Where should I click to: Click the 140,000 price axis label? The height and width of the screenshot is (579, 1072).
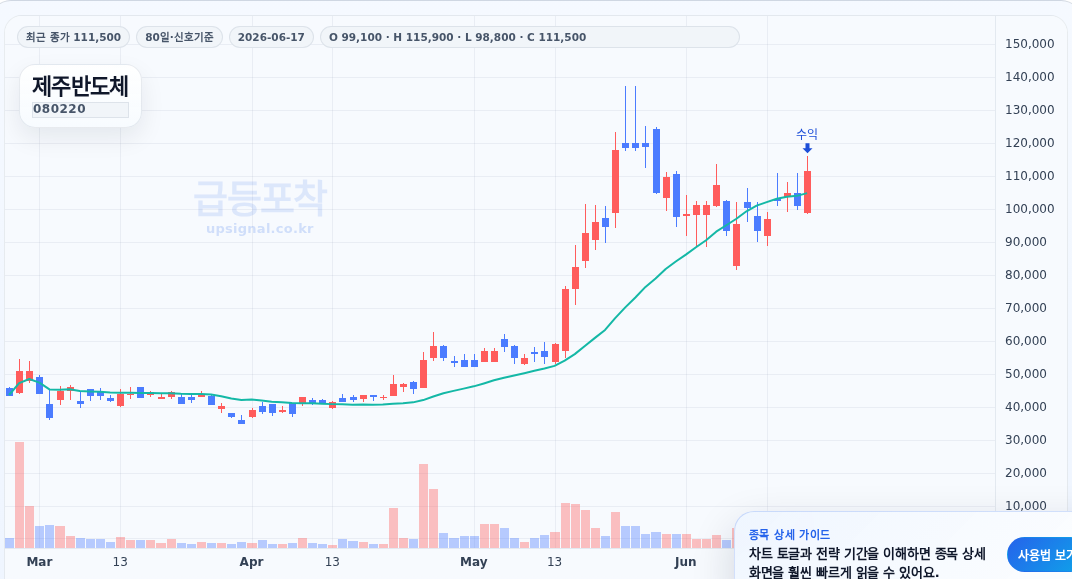pyautogui.click(x=1030, y=77)
